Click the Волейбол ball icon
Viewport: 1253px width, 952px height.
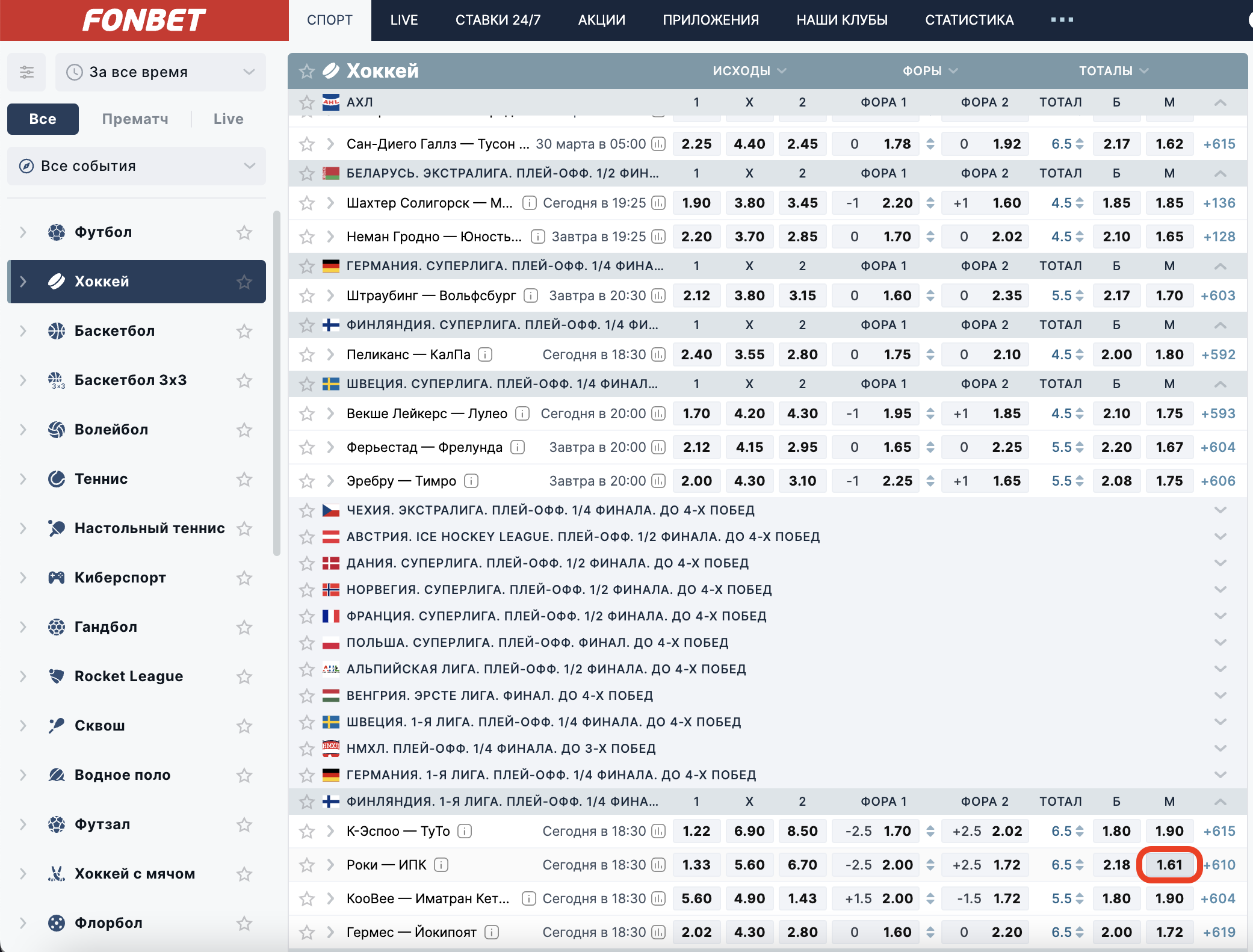pos(57,430)
